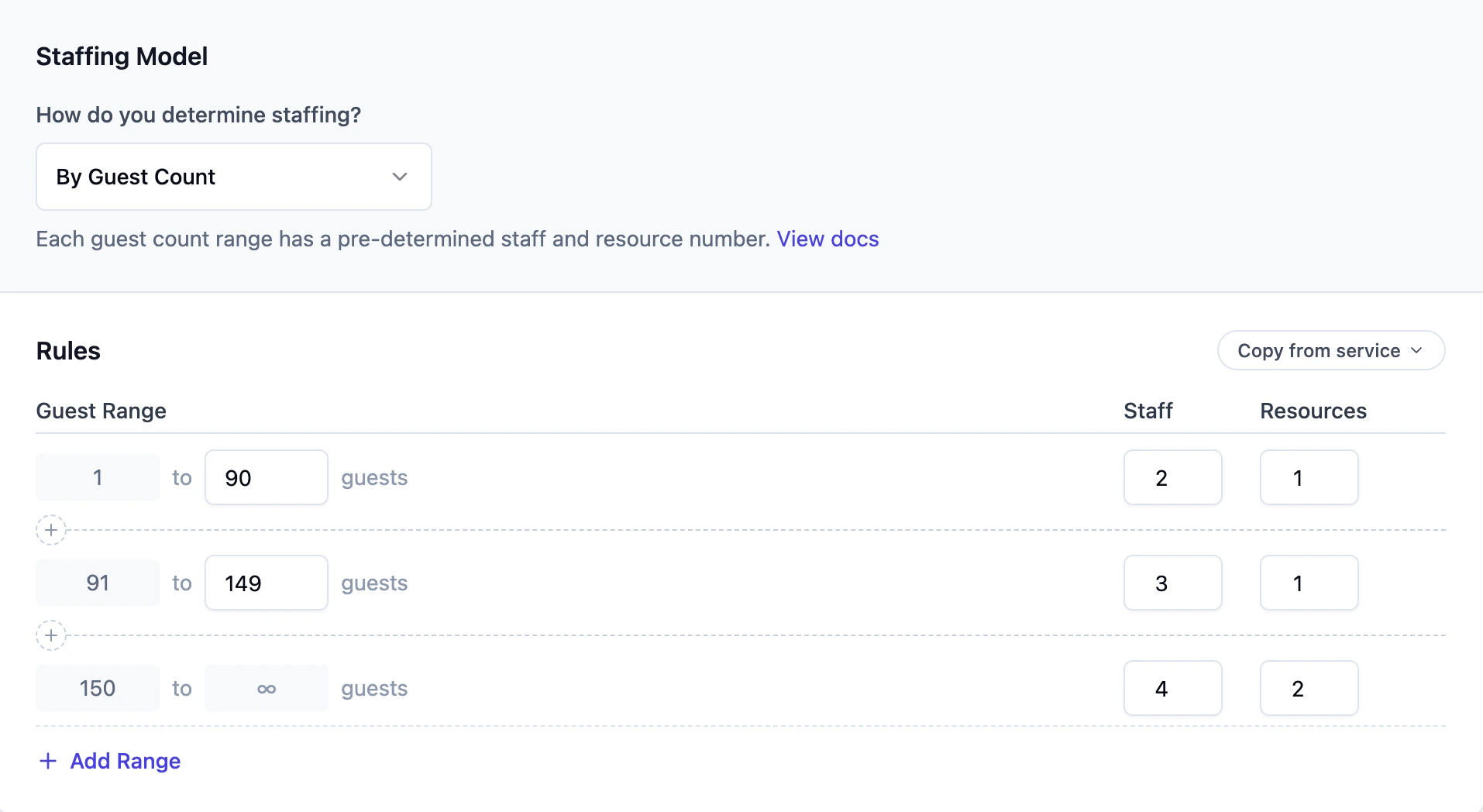This screenshot has height=812, width=1483.
Task: Open the View docs link
Action: pyautogui.click(x=827, y=239)
